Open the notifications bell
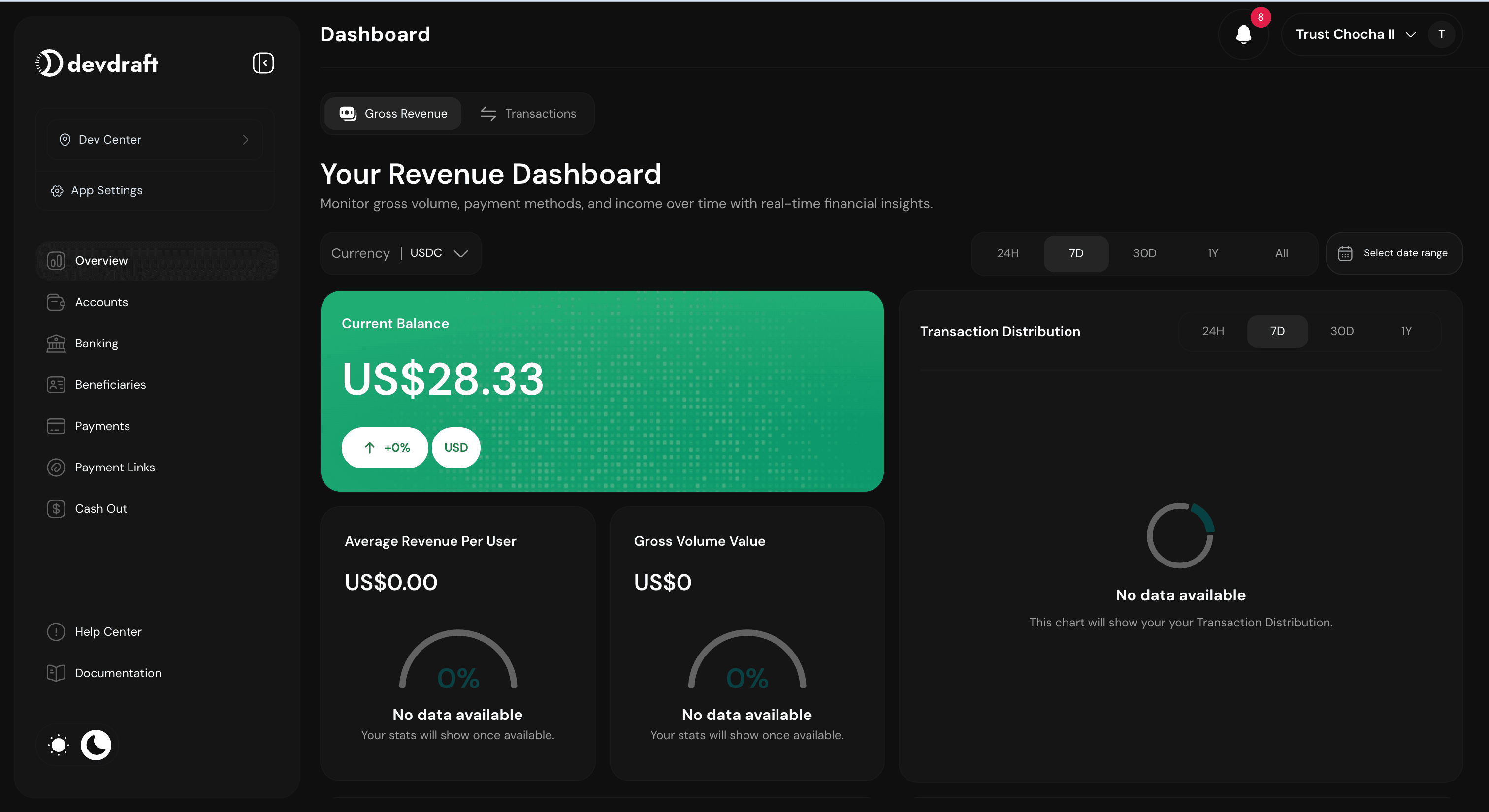Image resolution: width=1489 pixels, height=812 pixels. pos(1244,34)
